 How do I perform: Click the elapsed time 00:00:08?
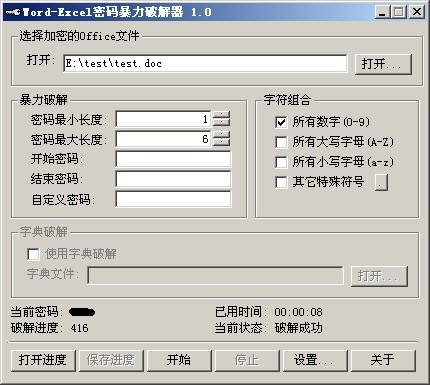(x=298, y=312)
